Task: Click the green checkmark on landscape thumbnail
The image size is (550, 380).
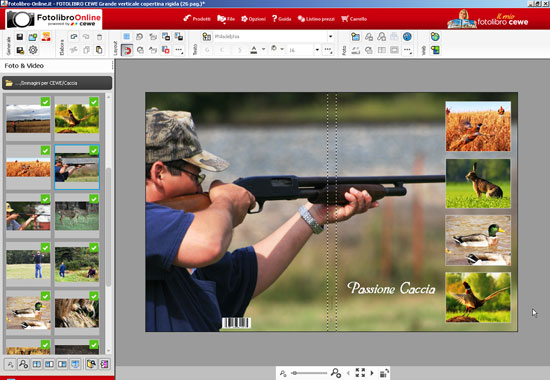Action: pos(45,102)
